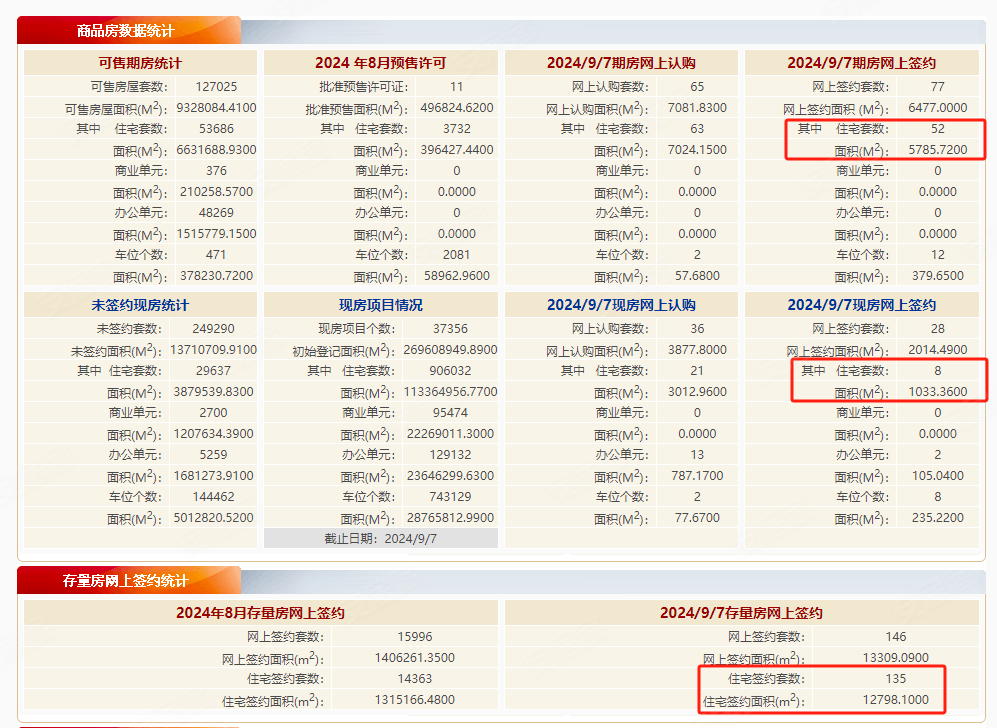This screenshot has width=997, height=728.
Task: Click the 住宅签约面积 value 12798.1000
Action: click(x=895, y=701)
